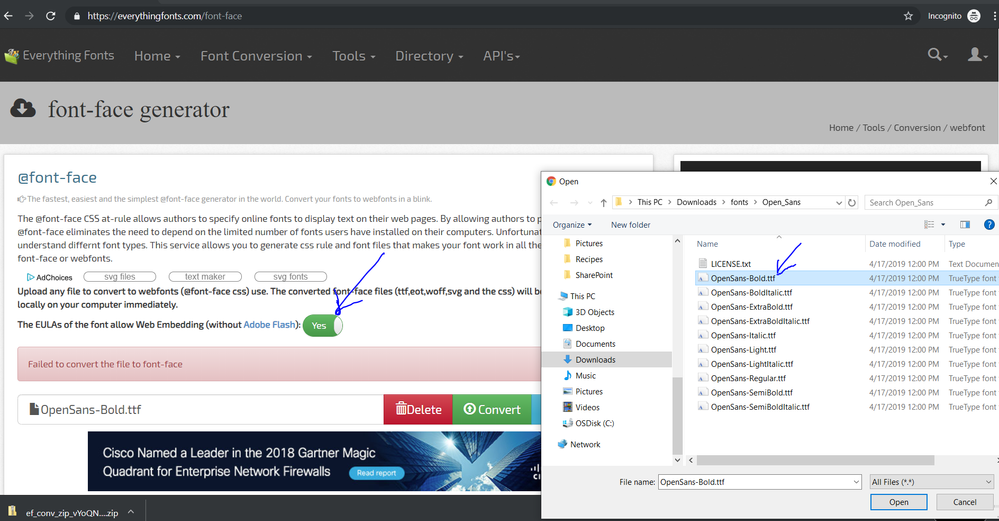
Task: Click the 'text maker' ad link
Action: (x=205, y=276)
